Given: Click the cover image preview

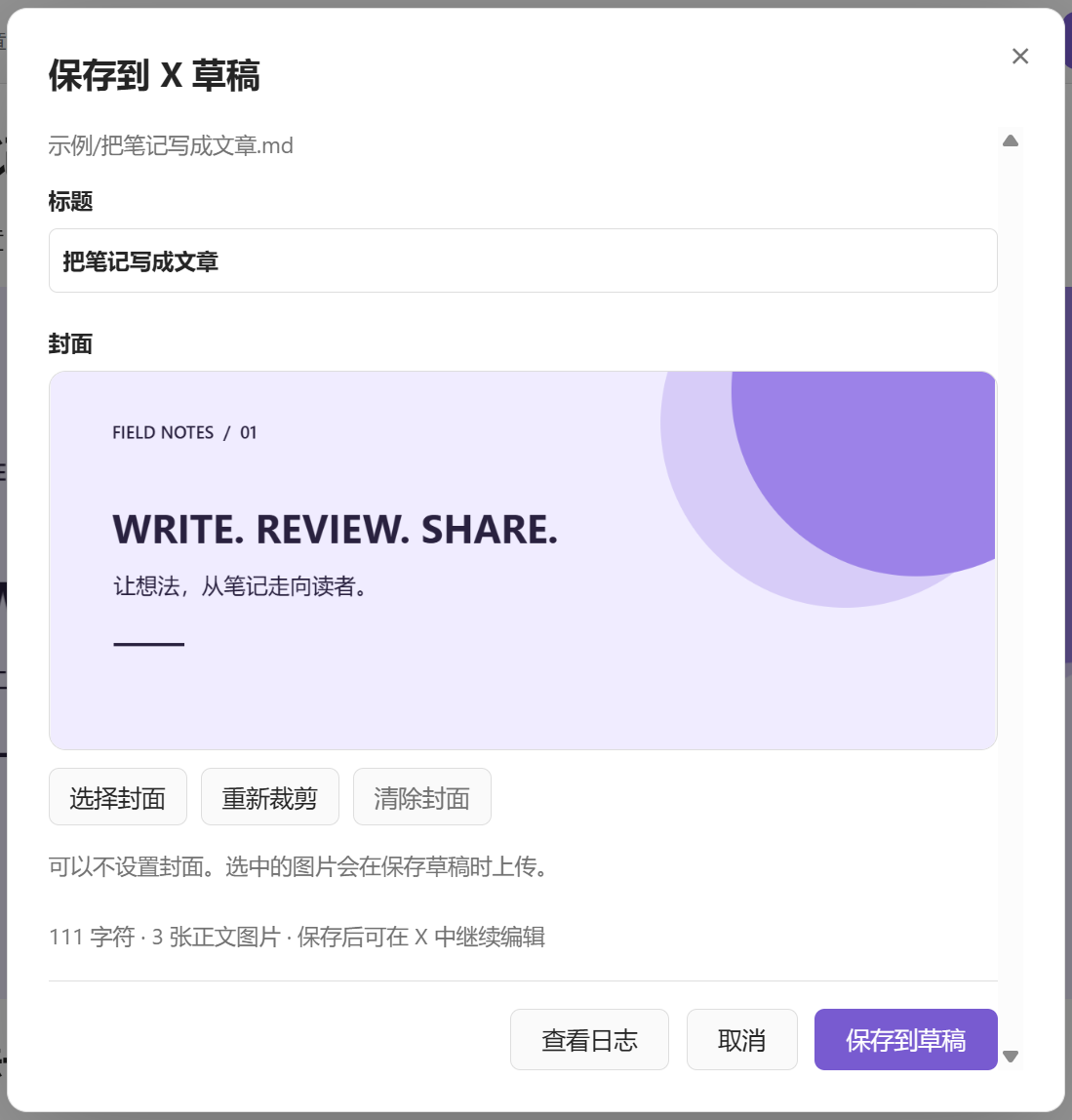Looking at the screenshot, I should [x=523, y=561].
